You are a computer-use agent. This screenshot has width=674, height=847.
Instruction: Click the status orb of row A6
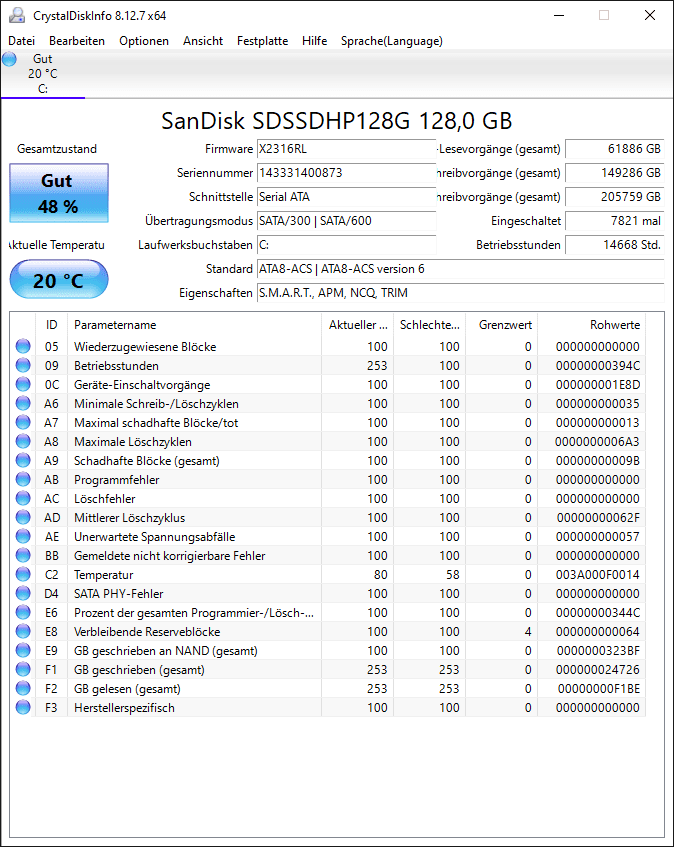[23, 403]
